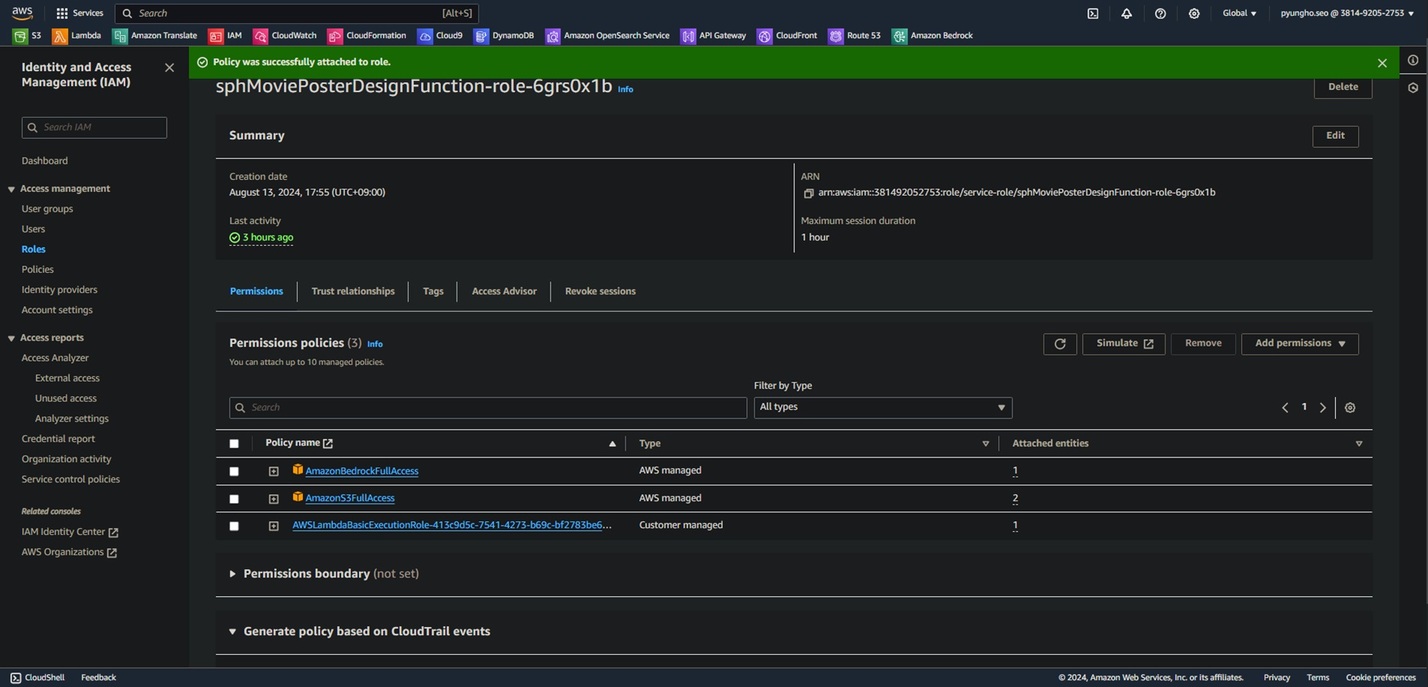The image size is (1428, 687).
Task: Copy the role ARN
Action: [808, 193]
